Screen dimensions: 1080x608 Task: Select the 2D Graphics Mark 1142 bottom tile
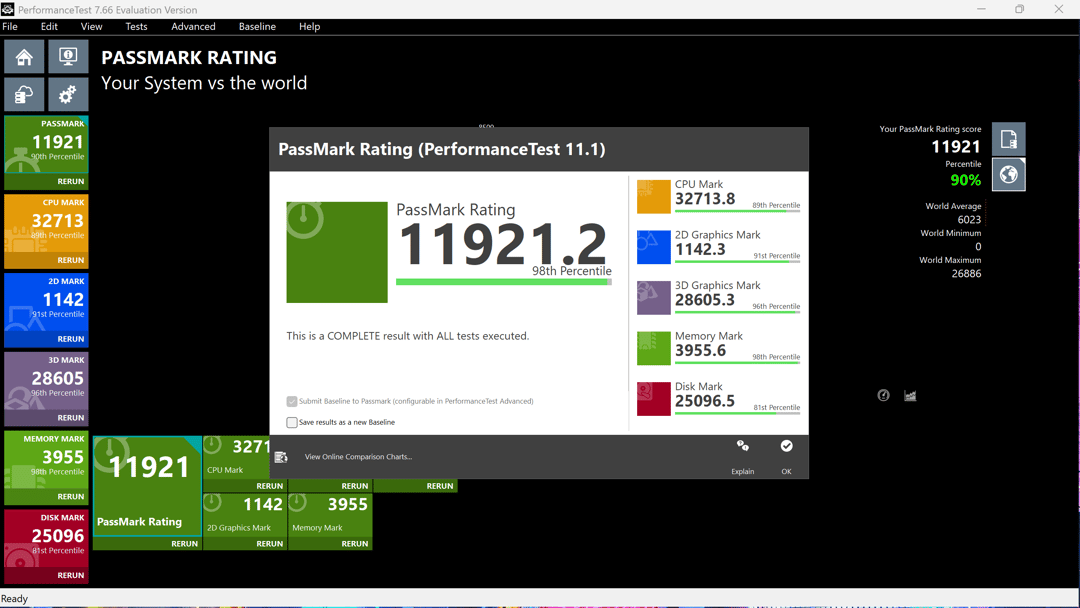pos(245,515)
